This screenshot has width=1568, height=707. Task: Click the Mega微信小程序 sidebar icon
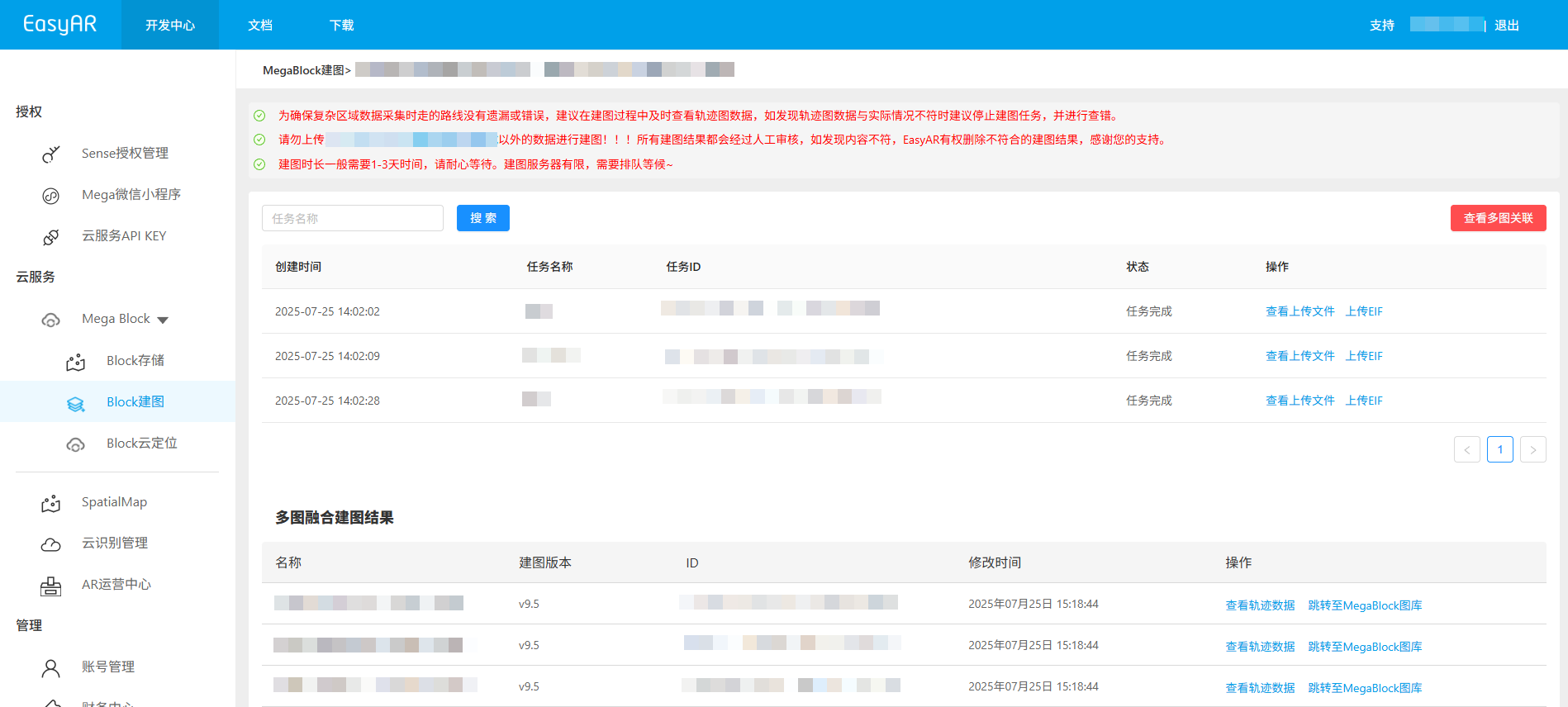[x=51, y=196]
